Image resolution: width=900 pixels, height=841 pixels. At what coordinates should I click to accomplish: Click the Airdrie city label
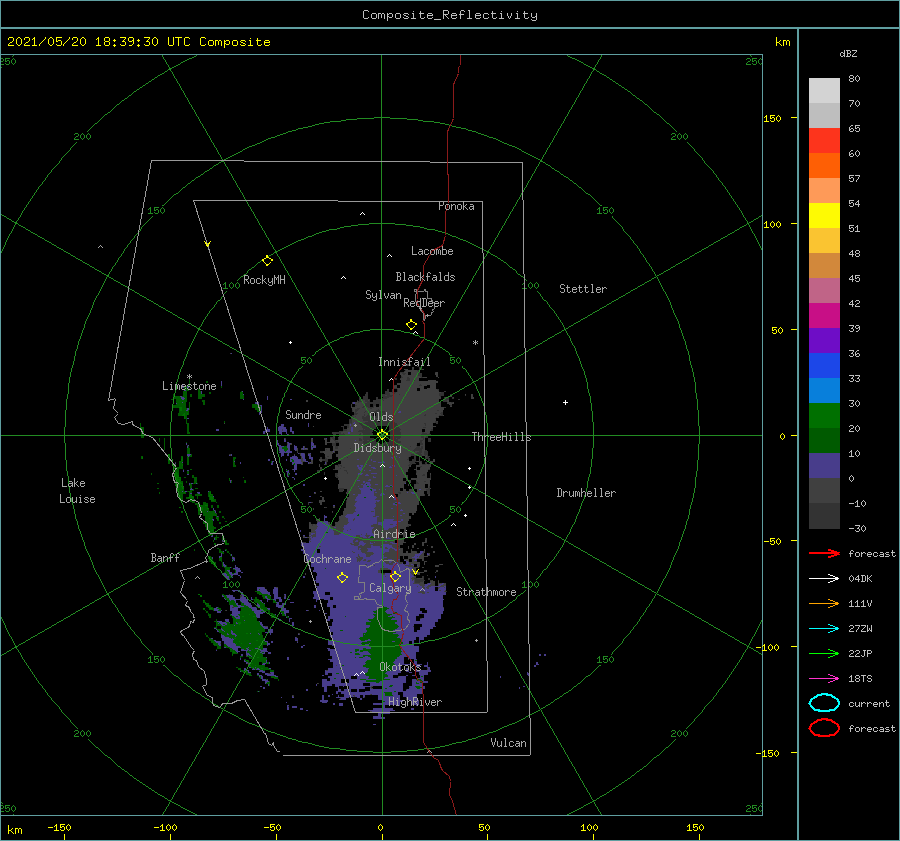tap(394, 534)
